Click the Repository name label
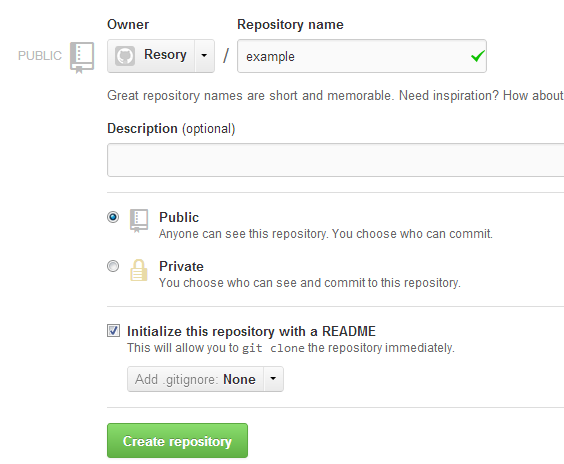This screenshot has height=464, width=564. click(290, 24)
